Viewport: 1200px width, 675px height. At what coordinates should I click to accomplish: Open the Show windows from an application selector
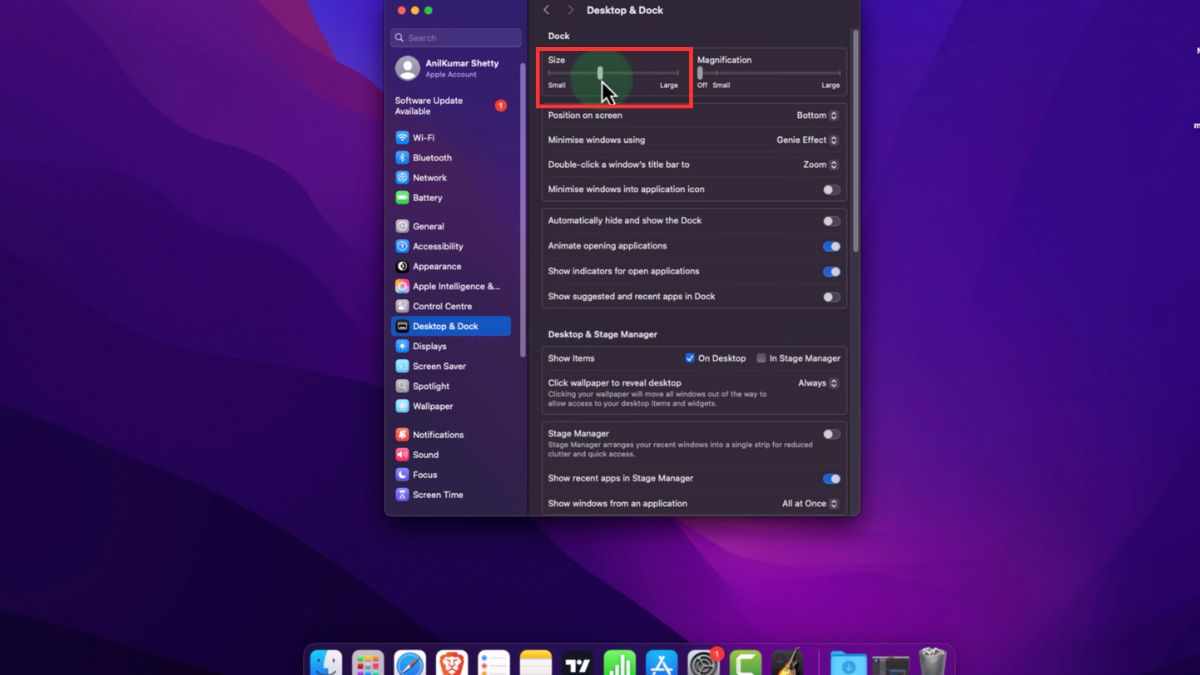pos(810,503)
